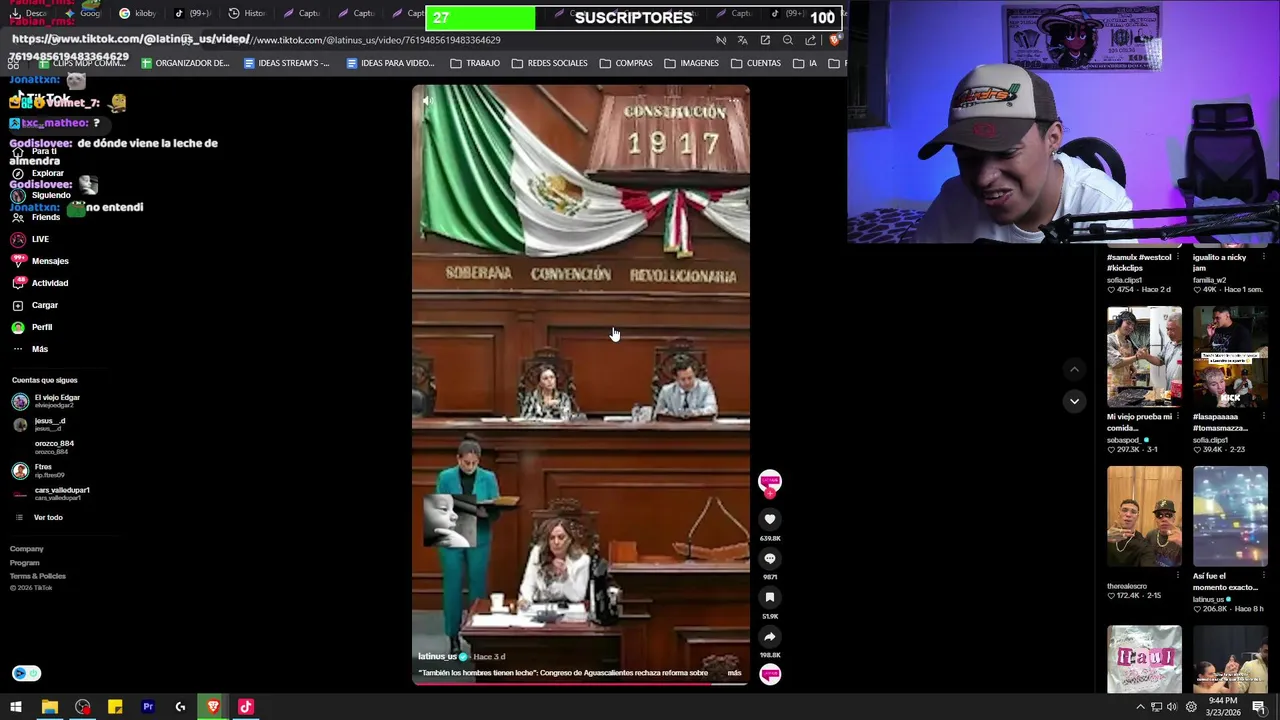
Task: Switch to the Histor browser tab
Action: point(247,13)
